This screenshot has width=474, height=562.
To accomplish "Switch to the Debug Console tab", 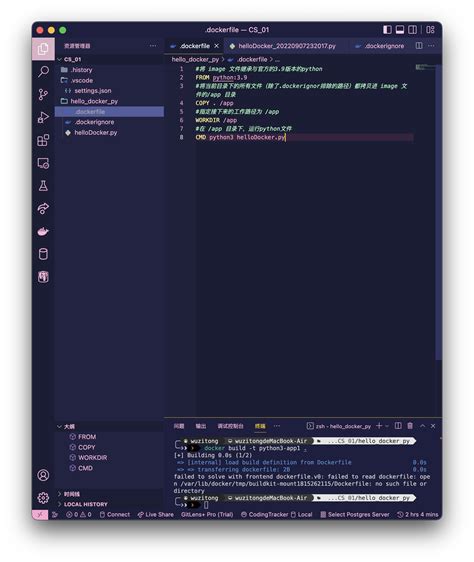I will (231, 426).
